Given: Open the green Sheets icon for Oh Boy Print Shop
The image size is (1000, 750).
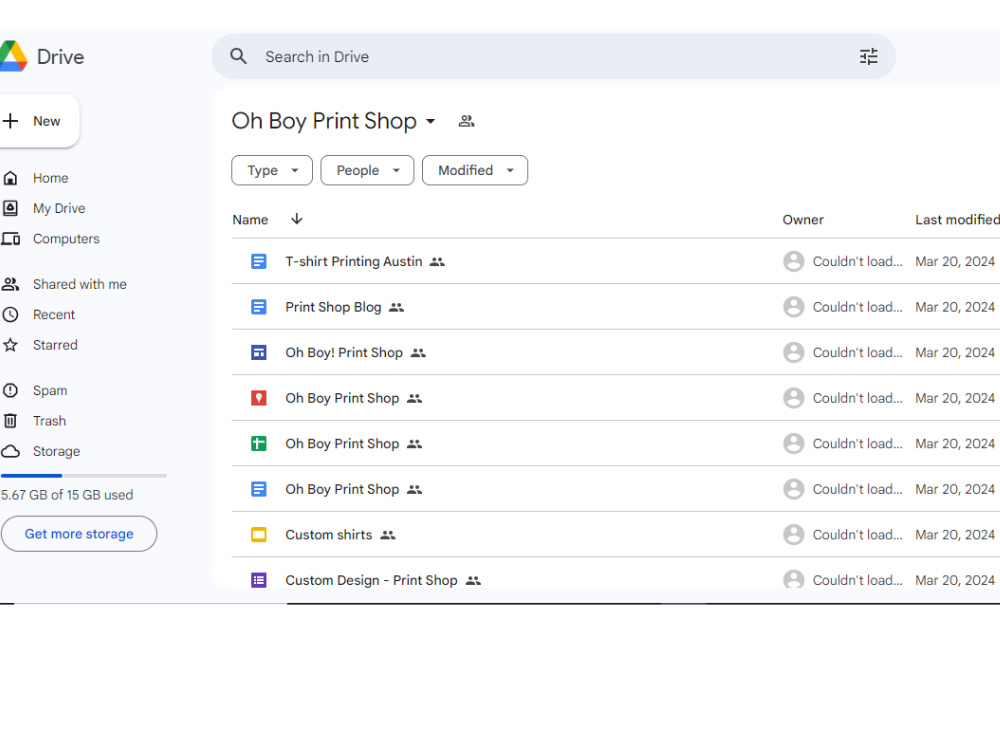Looking at the screenshot, I should point(258,443).
